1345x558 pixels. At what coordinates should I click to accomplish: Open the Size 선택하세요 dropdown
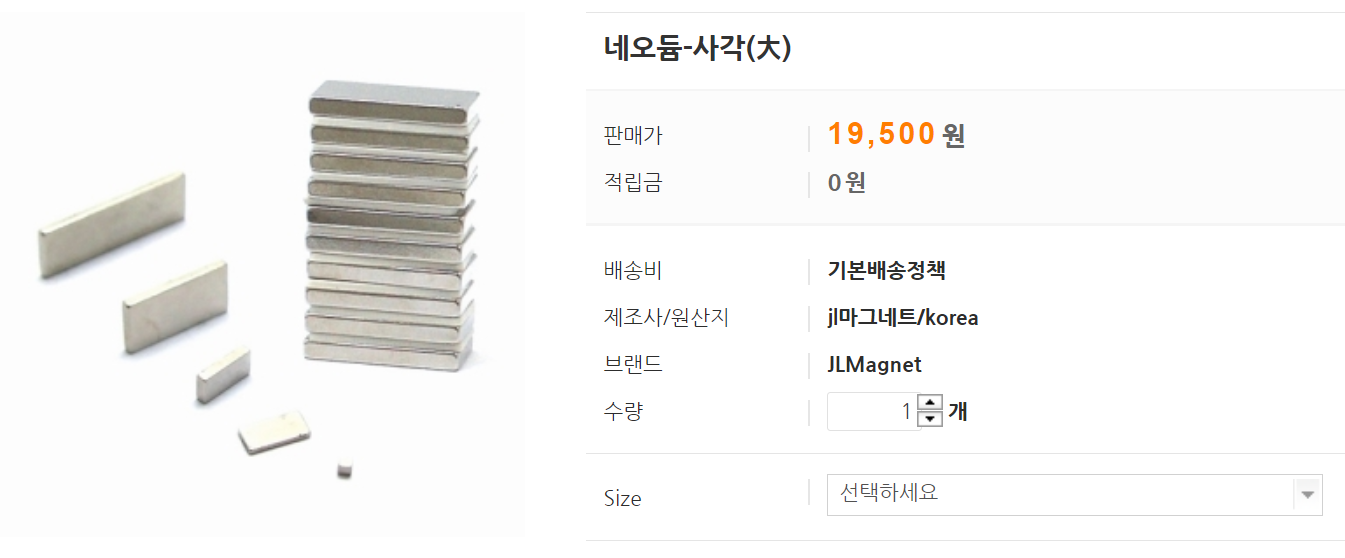pyautogui.click(x=1060, y=494)
